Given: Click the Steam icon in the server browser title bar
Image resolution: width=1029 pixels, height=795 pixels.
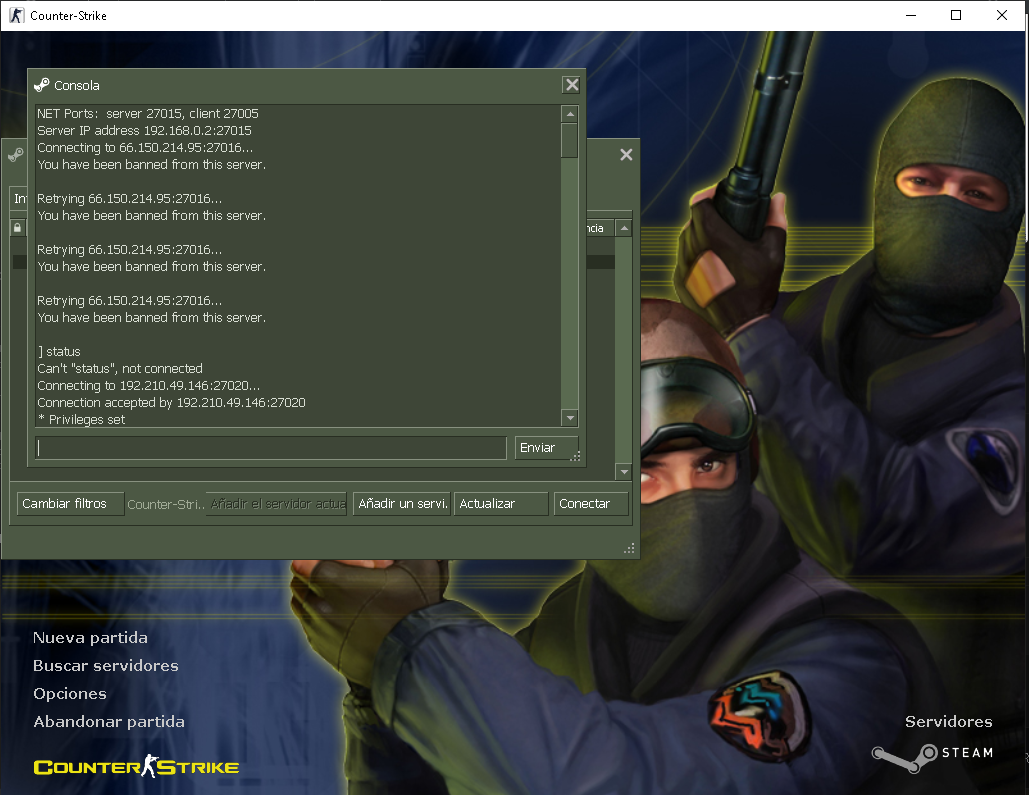Looking at the screenshot, I should coord(15,155).
